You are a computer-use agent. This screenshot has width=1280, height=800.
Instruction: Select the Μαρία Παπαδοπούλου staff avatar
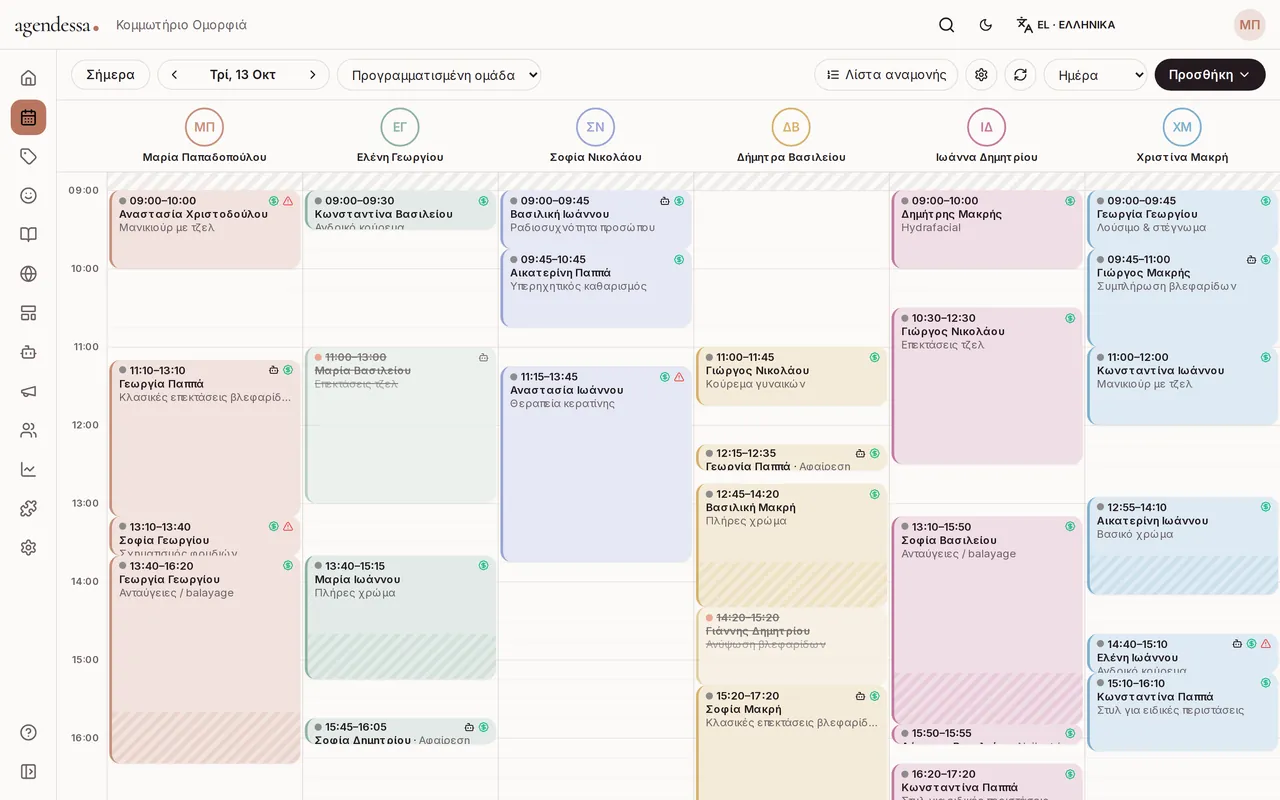[x=204, y=127]
